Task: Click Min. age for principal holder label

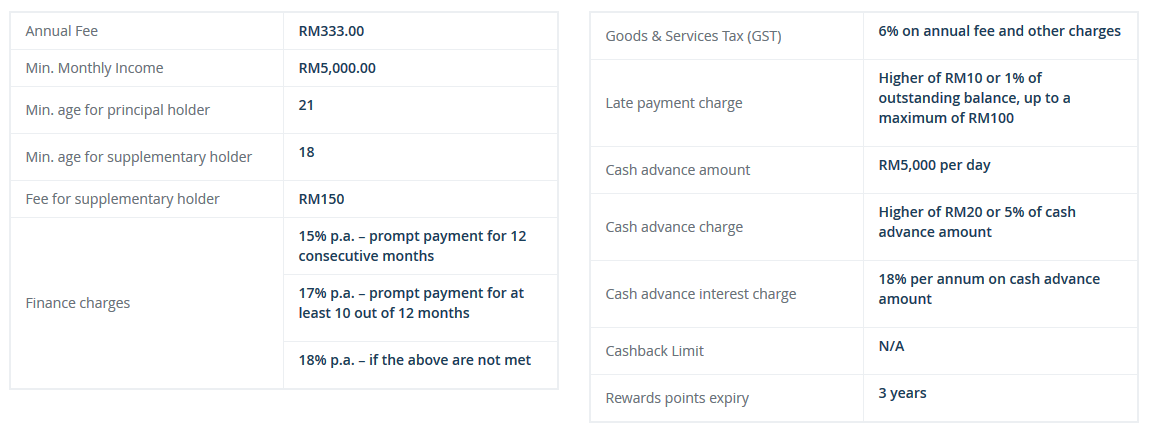Action: pos(117,110)
